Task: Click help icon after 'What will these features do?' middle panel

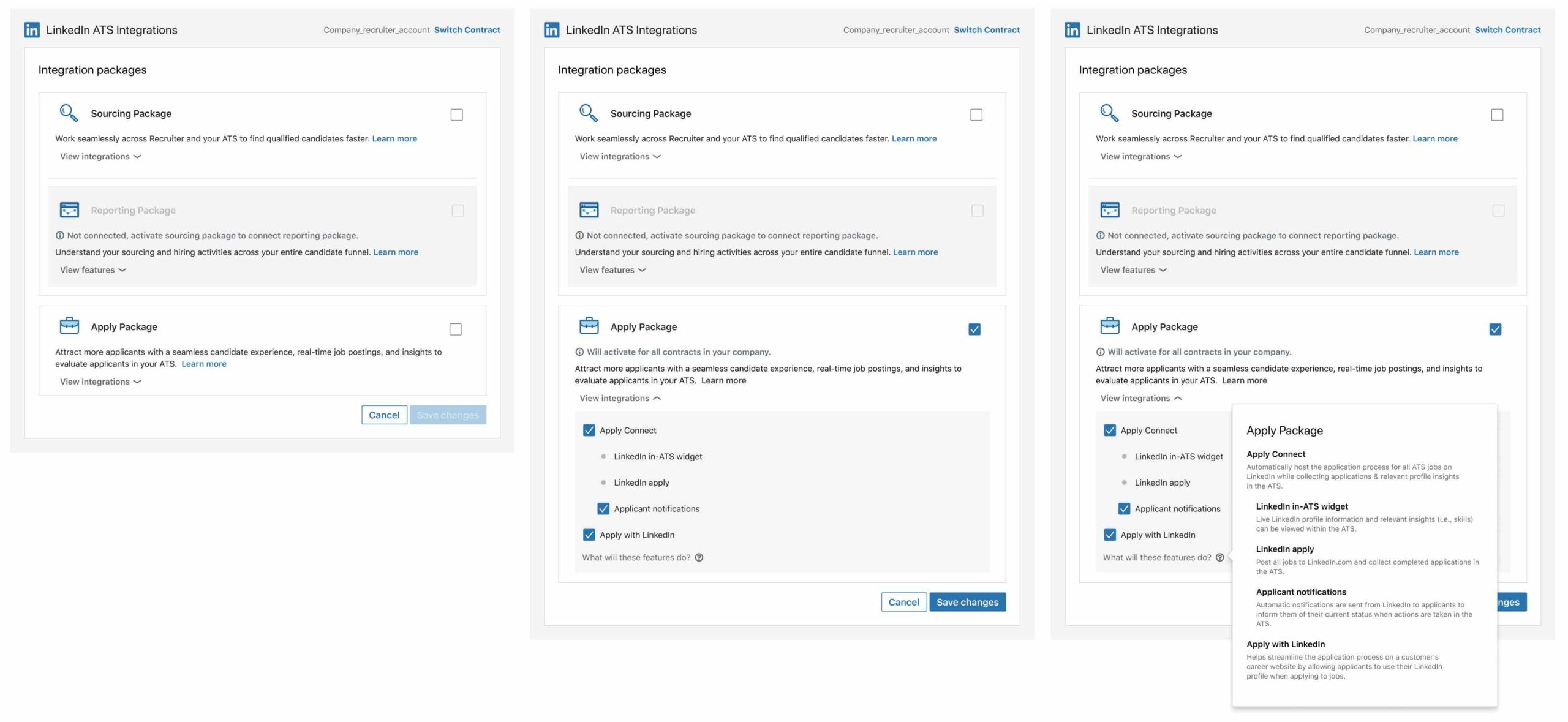Action: tap(699, 558)
